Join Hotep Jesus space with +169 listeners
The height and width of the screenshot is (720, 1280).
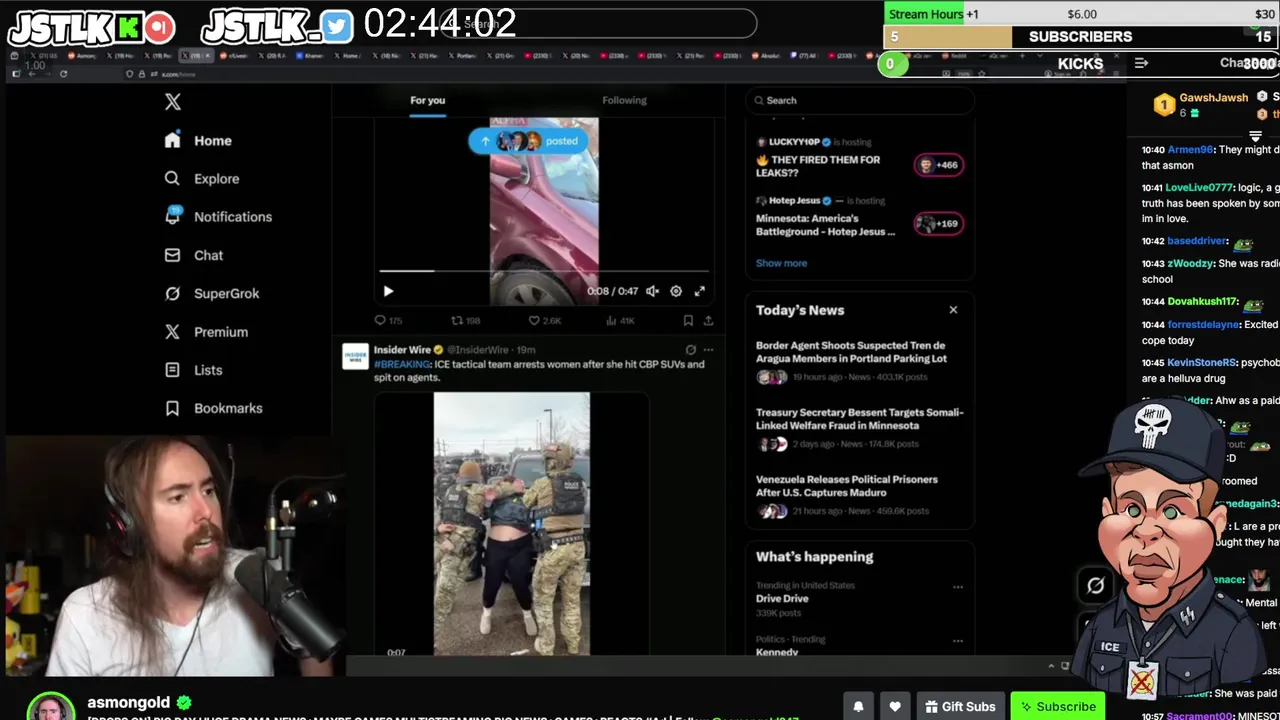pyautogui.click(x=938, y=224)
